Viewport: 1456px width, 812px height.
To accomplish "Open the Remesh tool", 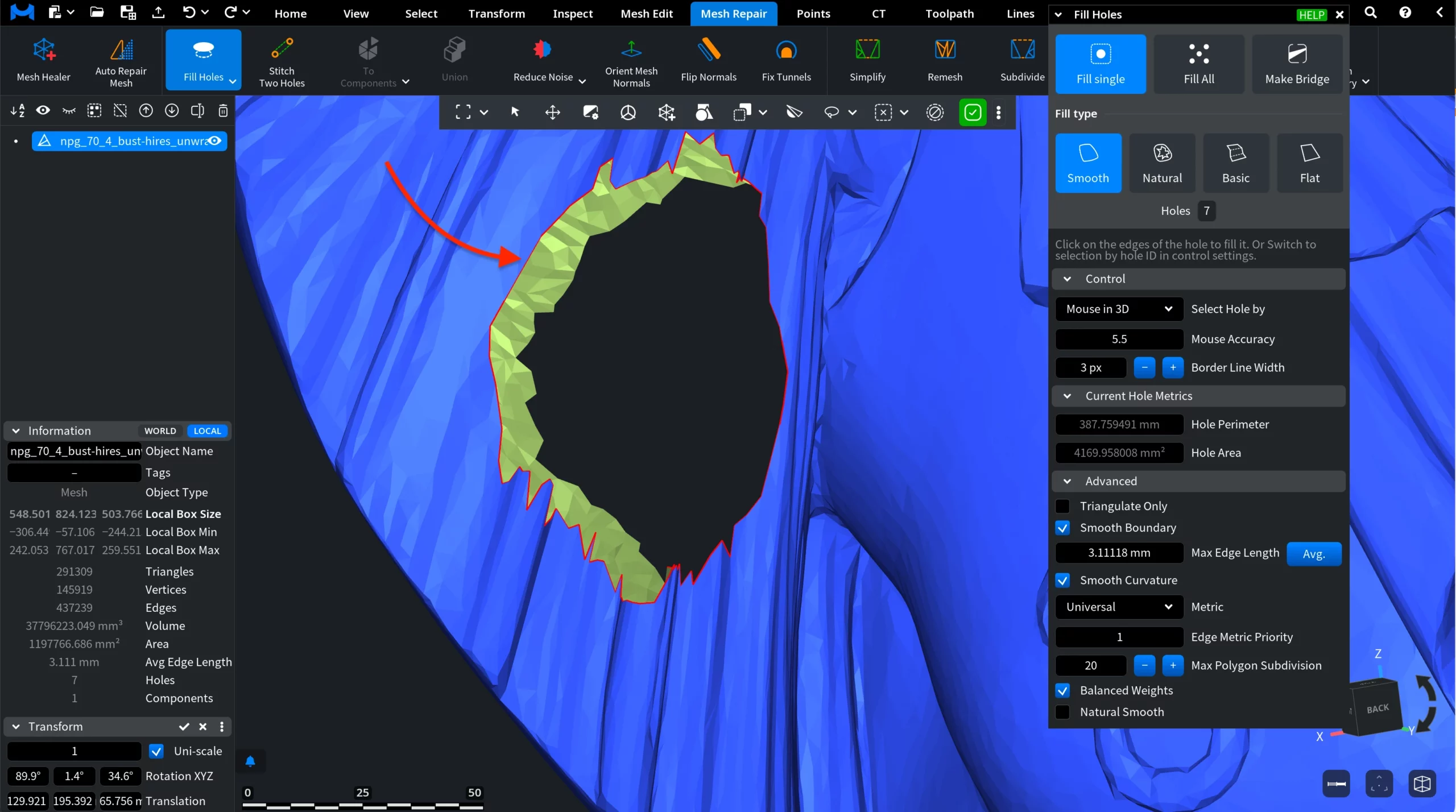I will [944, 60].
